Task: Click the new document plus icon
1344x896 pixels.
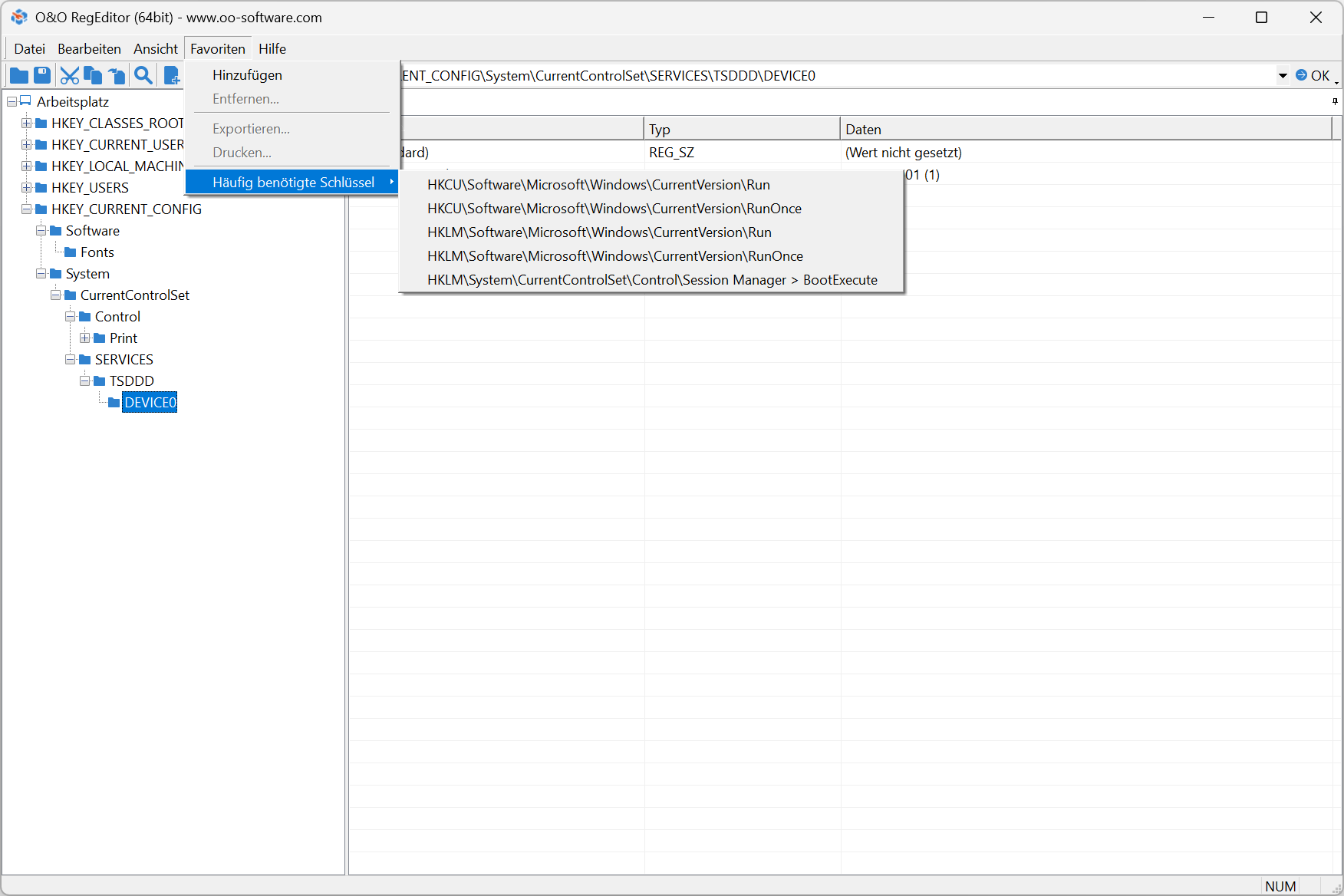Action: [172, 75]
